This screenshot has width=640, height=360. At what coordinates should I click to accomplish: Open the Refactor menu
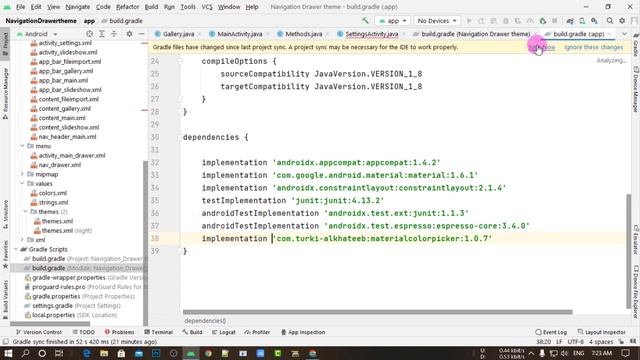(x=127, y=7)
